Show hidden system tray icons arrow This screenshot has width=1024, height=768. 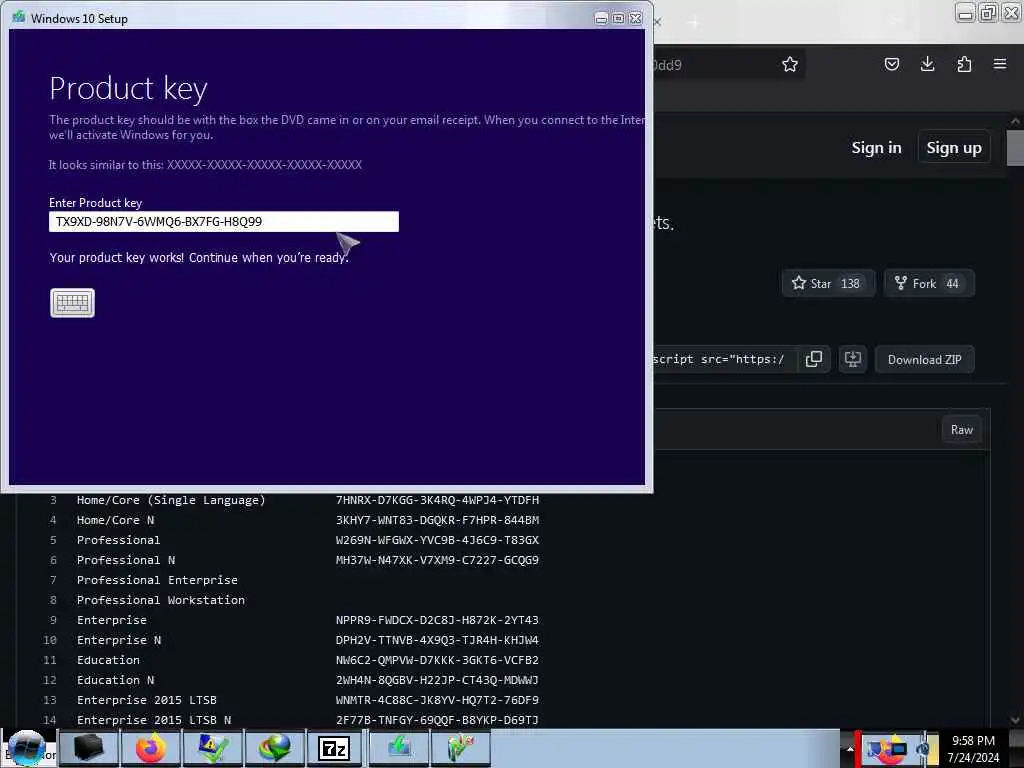[850, 750]
